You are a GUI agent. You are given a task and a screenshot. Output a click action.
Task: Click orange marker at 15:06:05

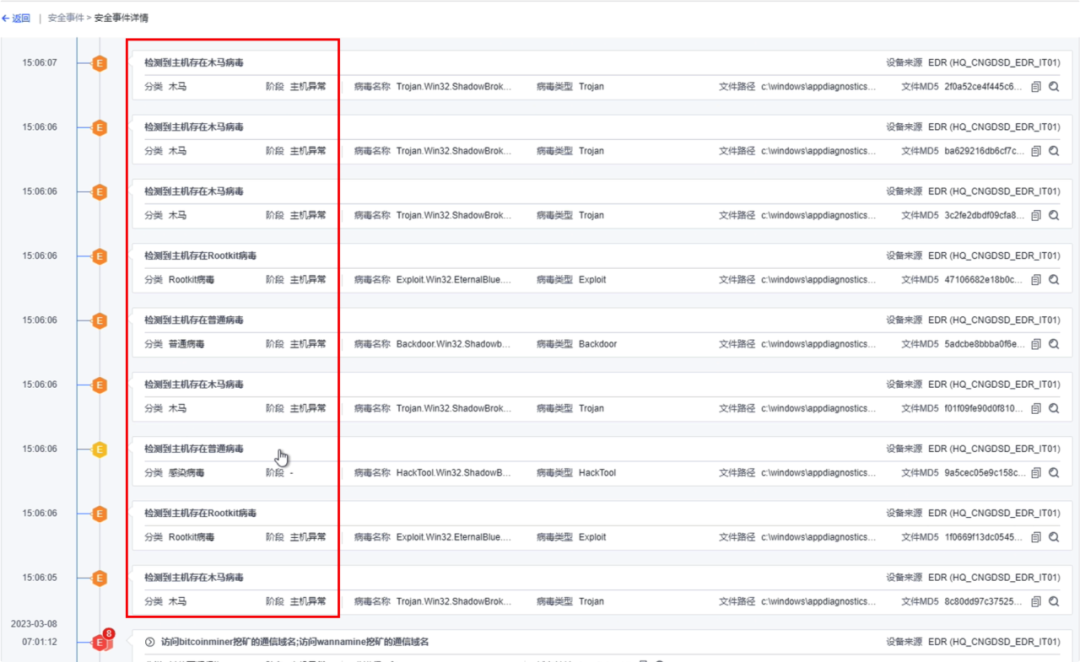pos(99,578)
